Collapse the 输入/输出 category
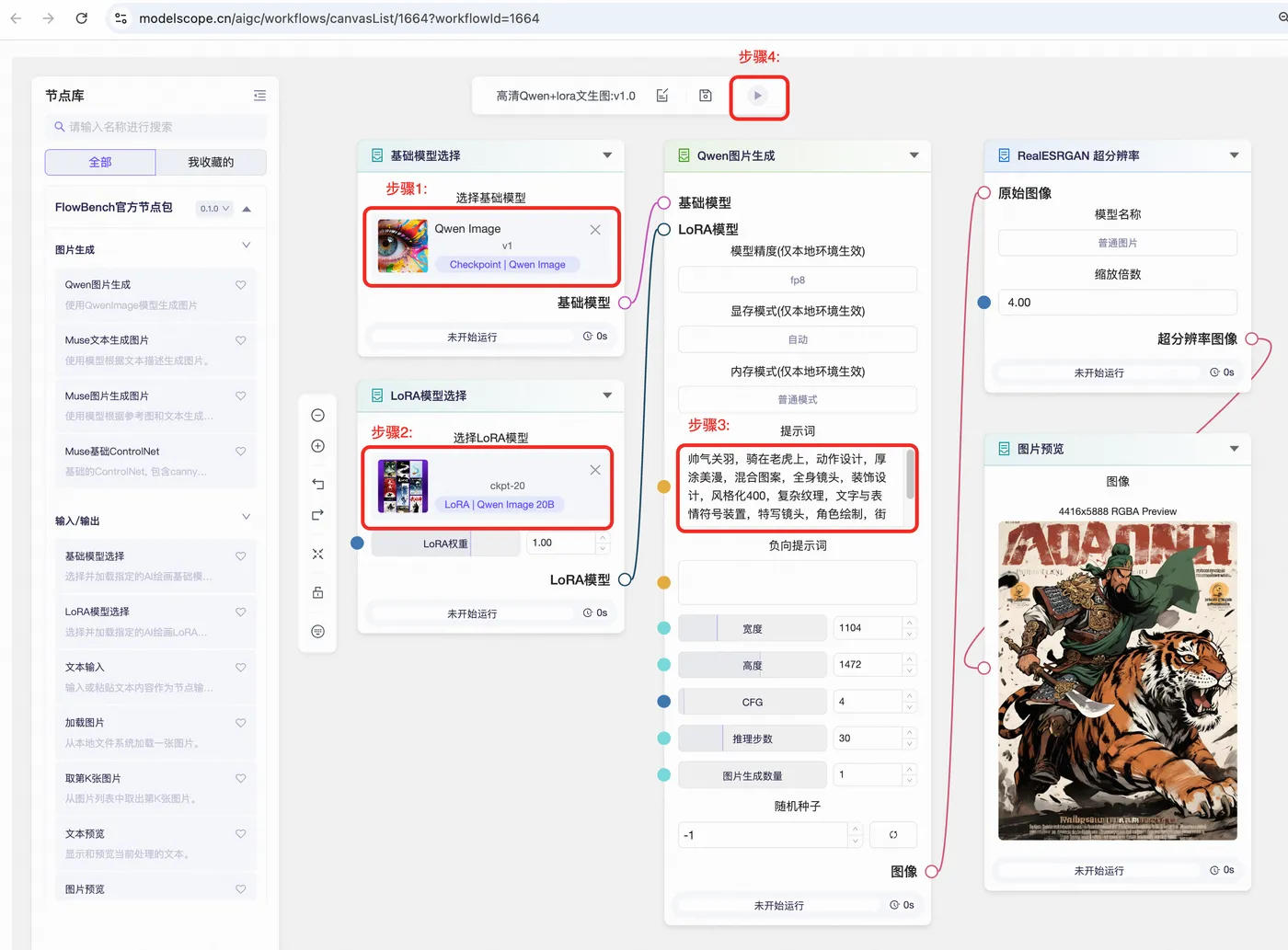Image resolution: width=1288 pixels, height=950 pixels. [x=247, y=517]
